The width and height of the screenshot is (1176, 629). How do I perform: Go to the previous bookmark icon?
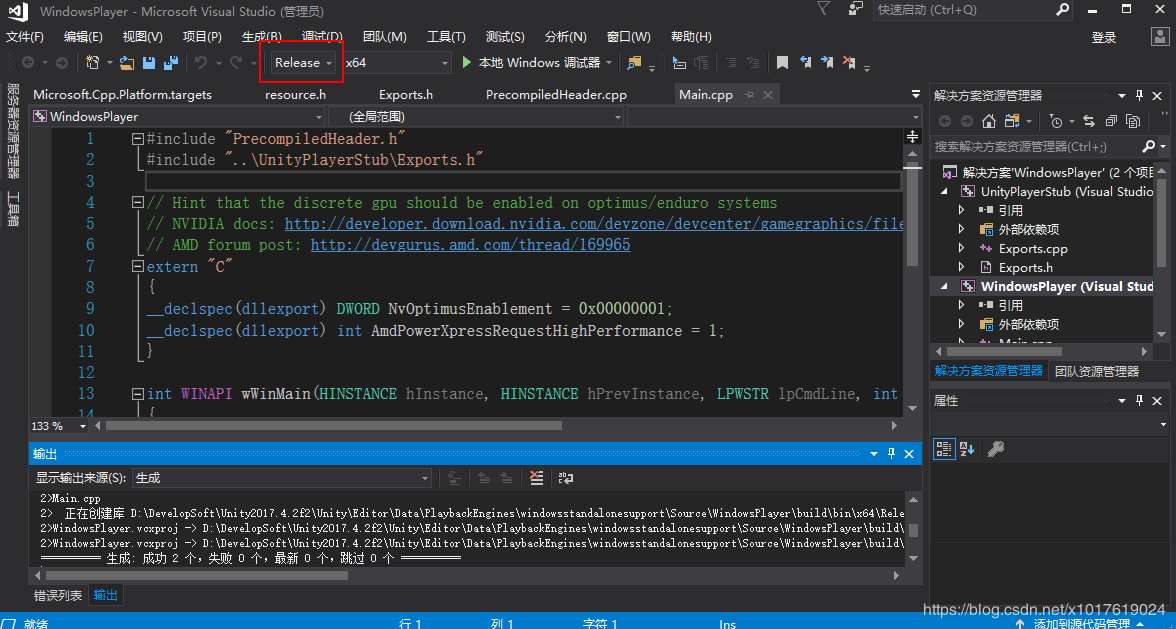pos(806,62)
